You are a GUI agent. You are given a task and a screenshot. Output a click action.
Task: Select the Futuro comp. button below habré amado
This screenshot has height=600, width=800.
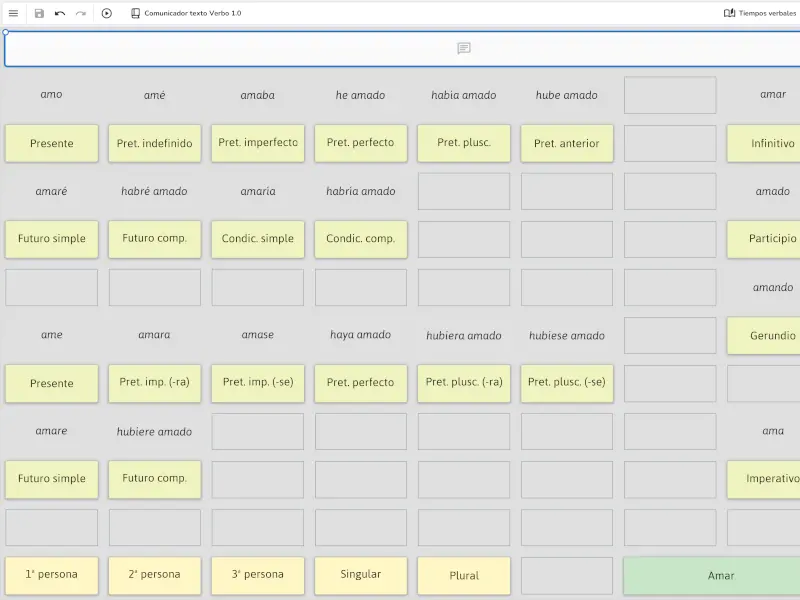coord(154,239)
